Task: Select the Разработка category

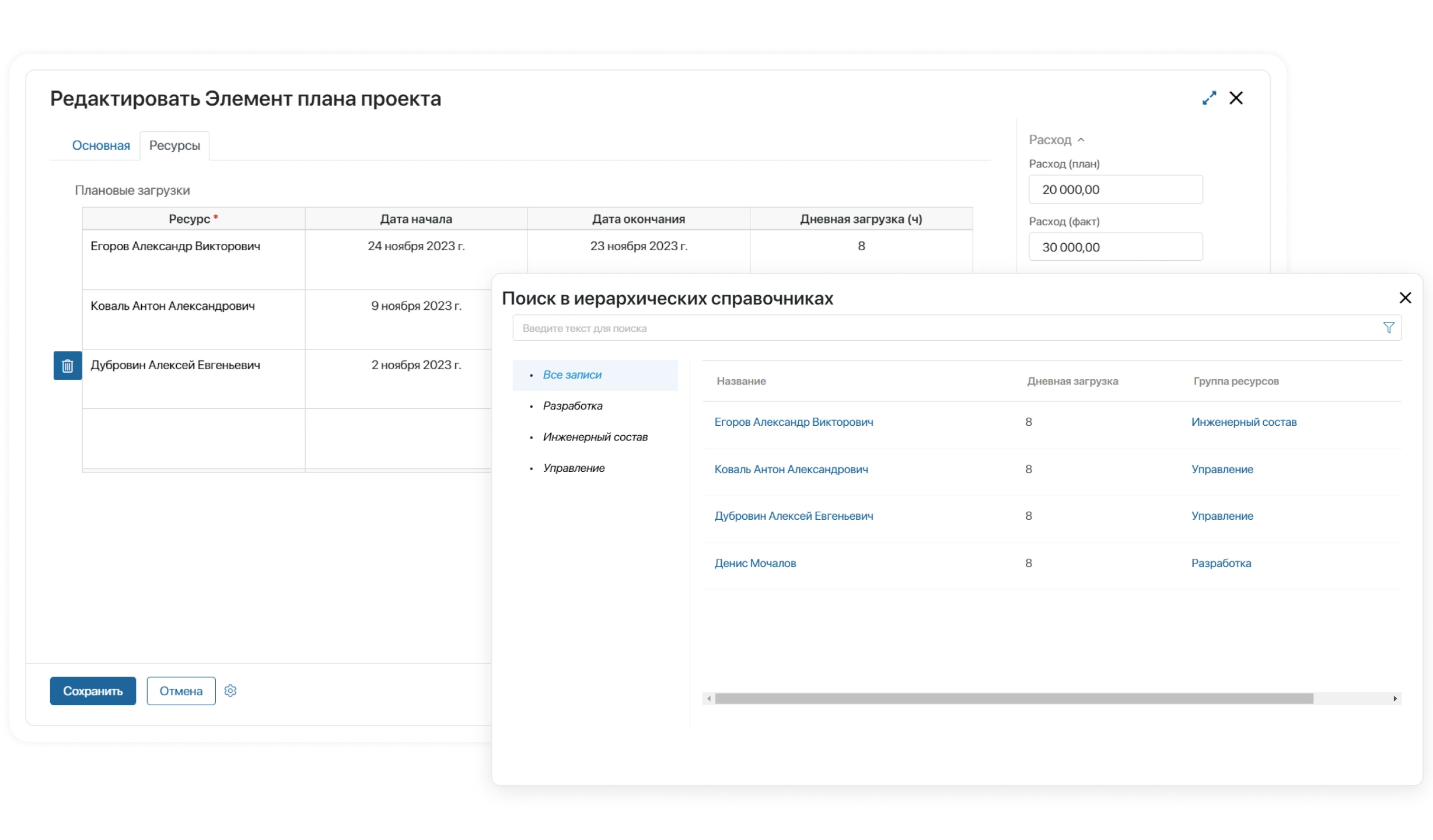Action: 572,406
